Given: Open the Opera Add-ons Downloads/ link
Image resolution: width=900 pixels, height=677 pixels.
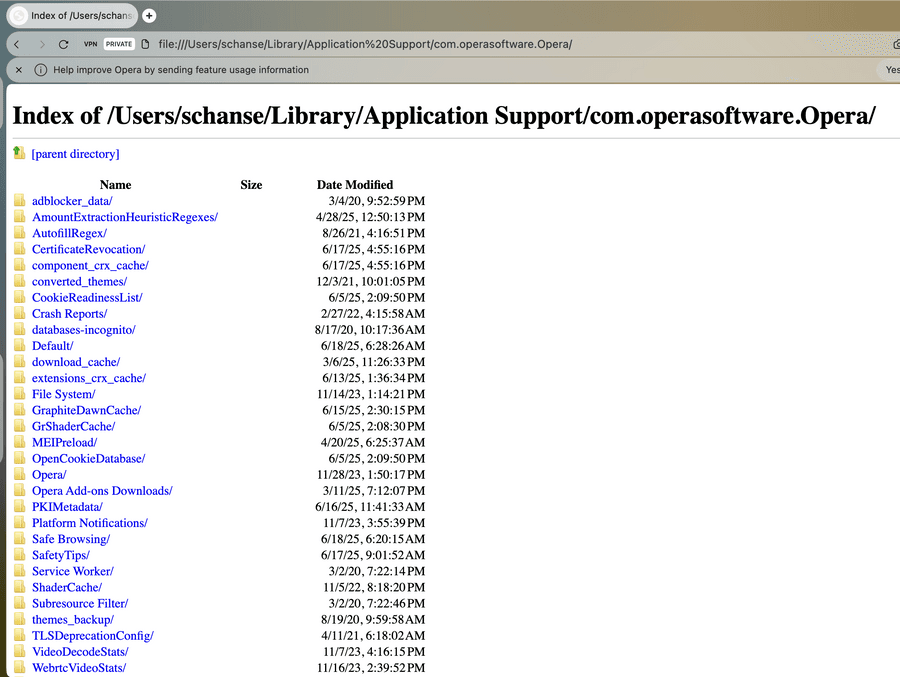Looking at the screenshot, I should [102, 490].
